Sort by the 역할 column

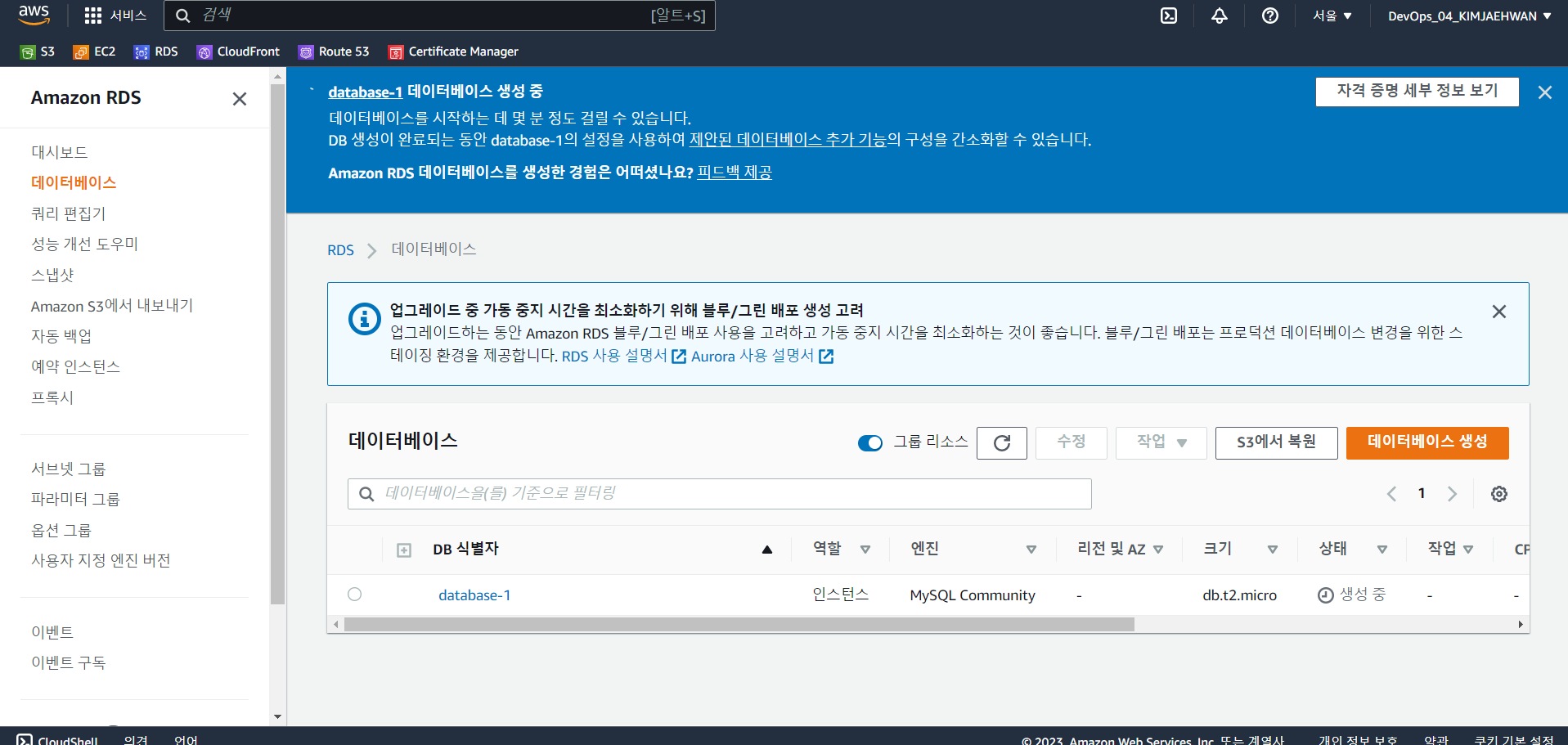tap(865, 550)
